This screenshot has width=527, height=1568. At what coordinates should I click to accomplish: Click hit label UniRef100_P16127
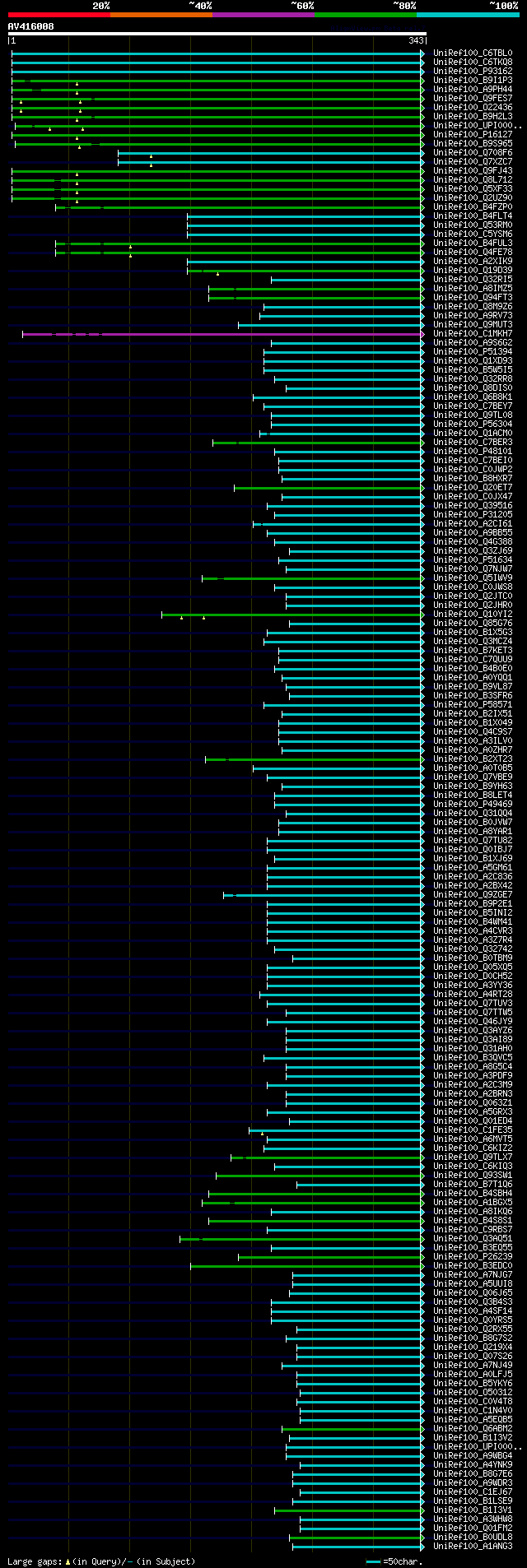[x=473, y=135]
